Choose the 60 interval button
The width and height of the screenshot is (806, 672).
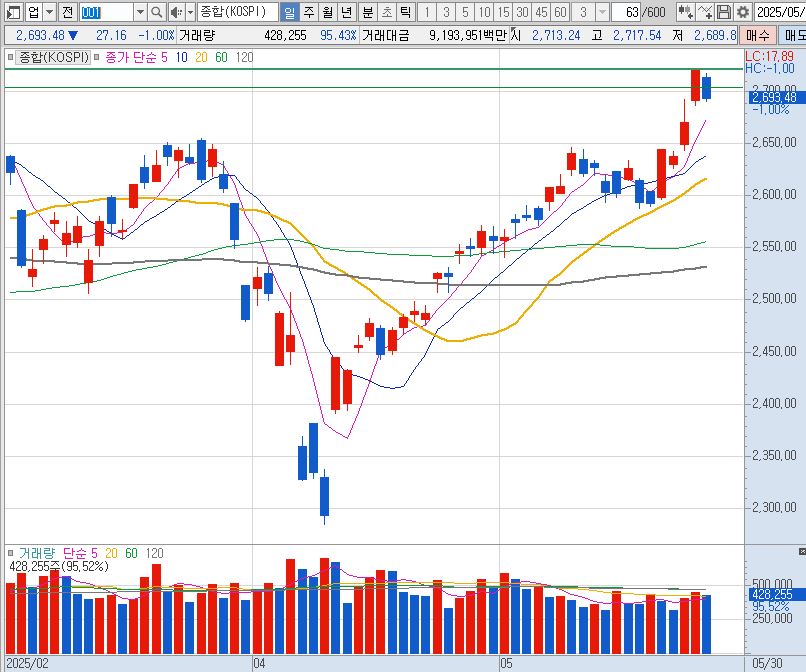[560, 12]
